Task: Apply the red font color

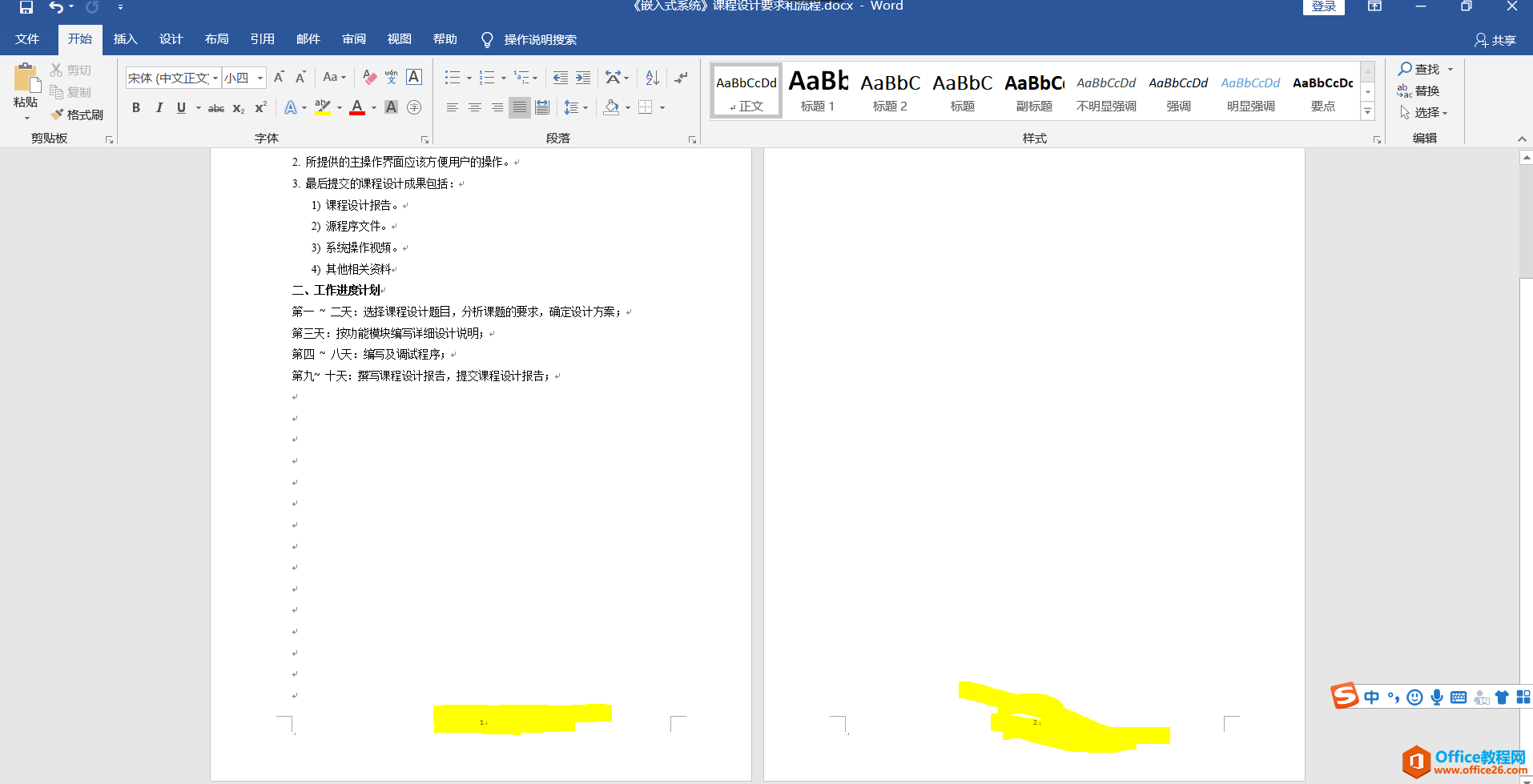Action: pos(357,107)
